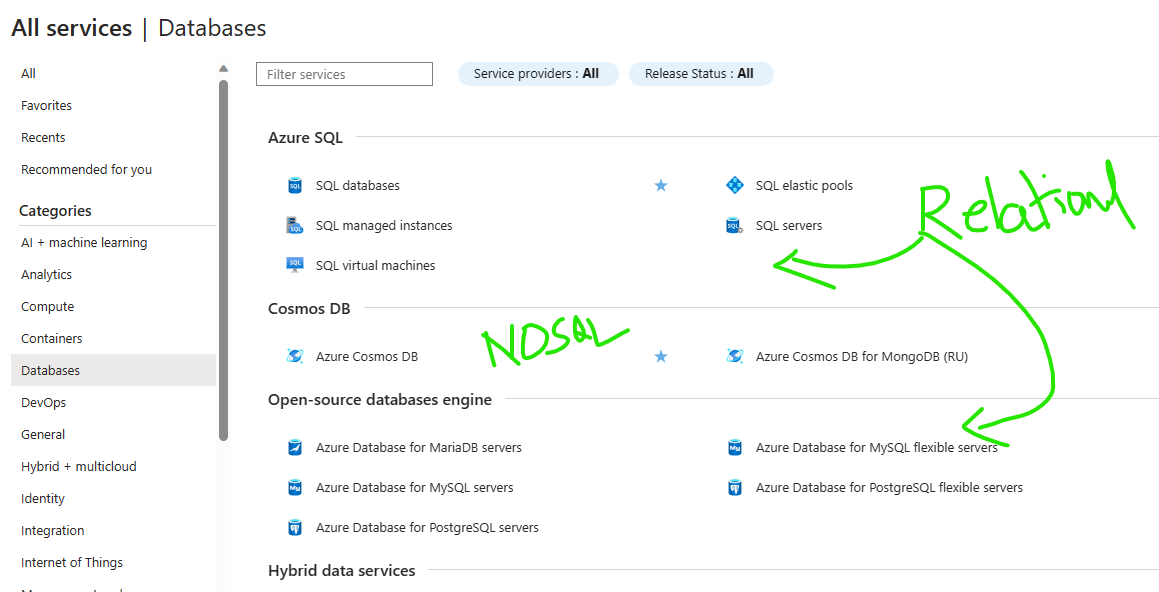Select AI + machine learning category

[x=84, y=242]
